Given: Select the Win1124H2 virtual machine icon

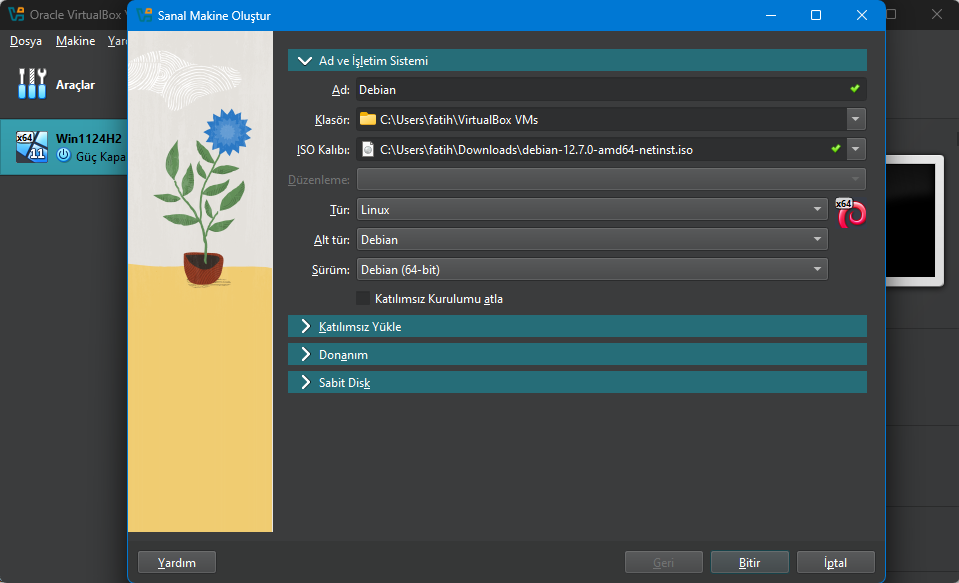Looking at the screenshot, I should (32, 147).
